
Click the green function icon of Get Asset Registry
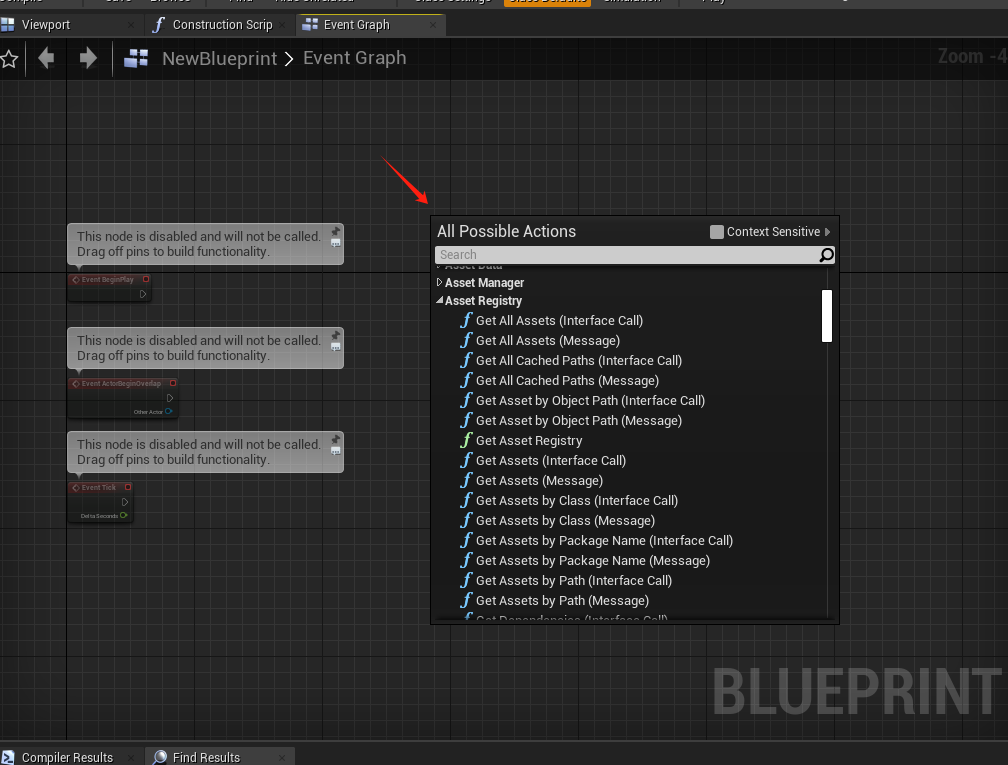pyautogui.click(x=466, y=440)
